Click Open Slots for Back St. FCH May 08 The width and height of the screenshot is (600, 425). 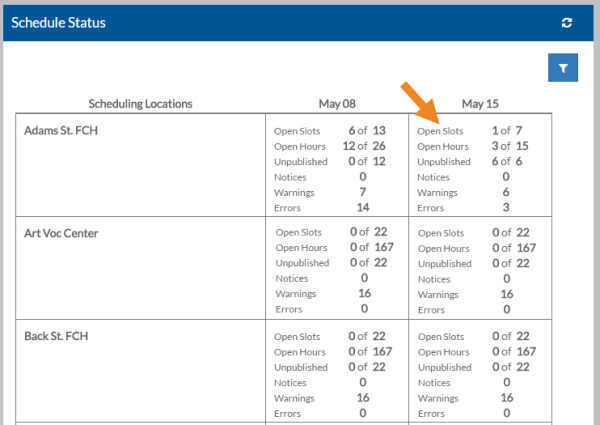(299, 336)
